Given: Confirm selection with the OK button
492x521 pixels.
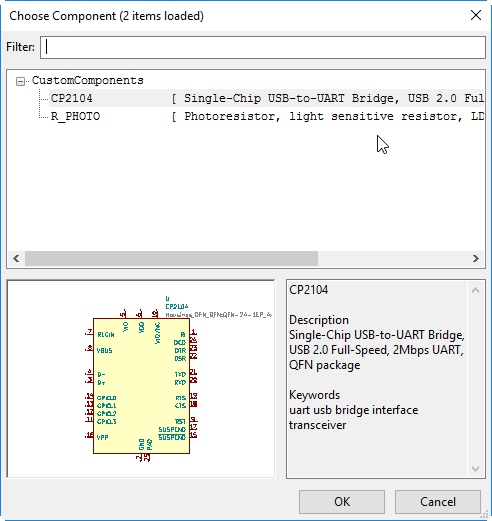Looking at the screenshot, I should (342, 502).
